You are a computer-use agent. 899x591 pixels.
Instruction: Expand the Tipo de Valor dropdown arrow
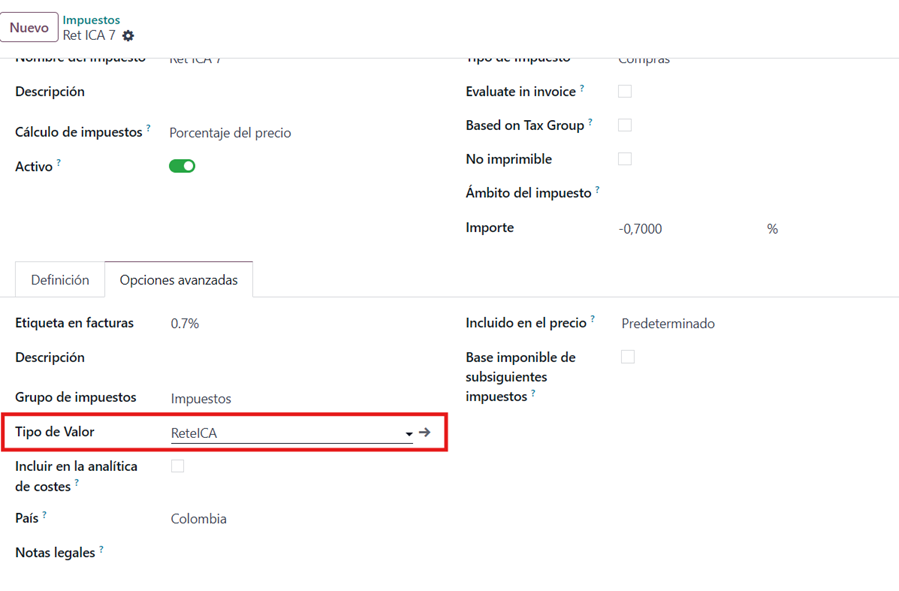click(x=409, y=434)
